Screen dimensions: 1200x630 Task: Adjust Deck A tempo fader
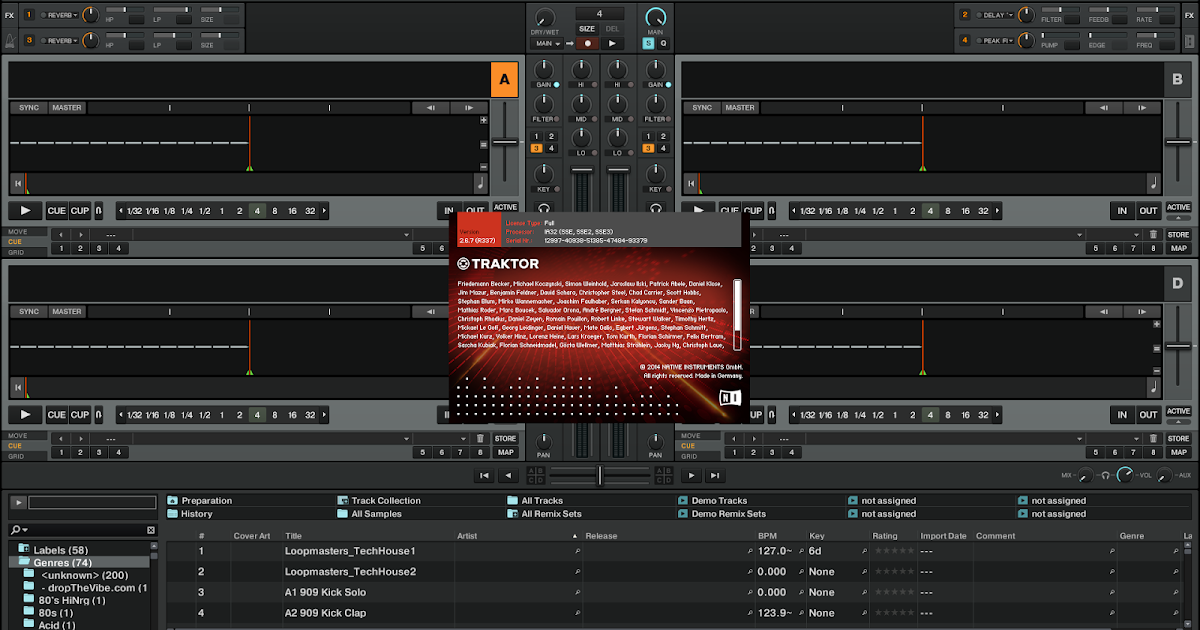click(x=505, y=143)
